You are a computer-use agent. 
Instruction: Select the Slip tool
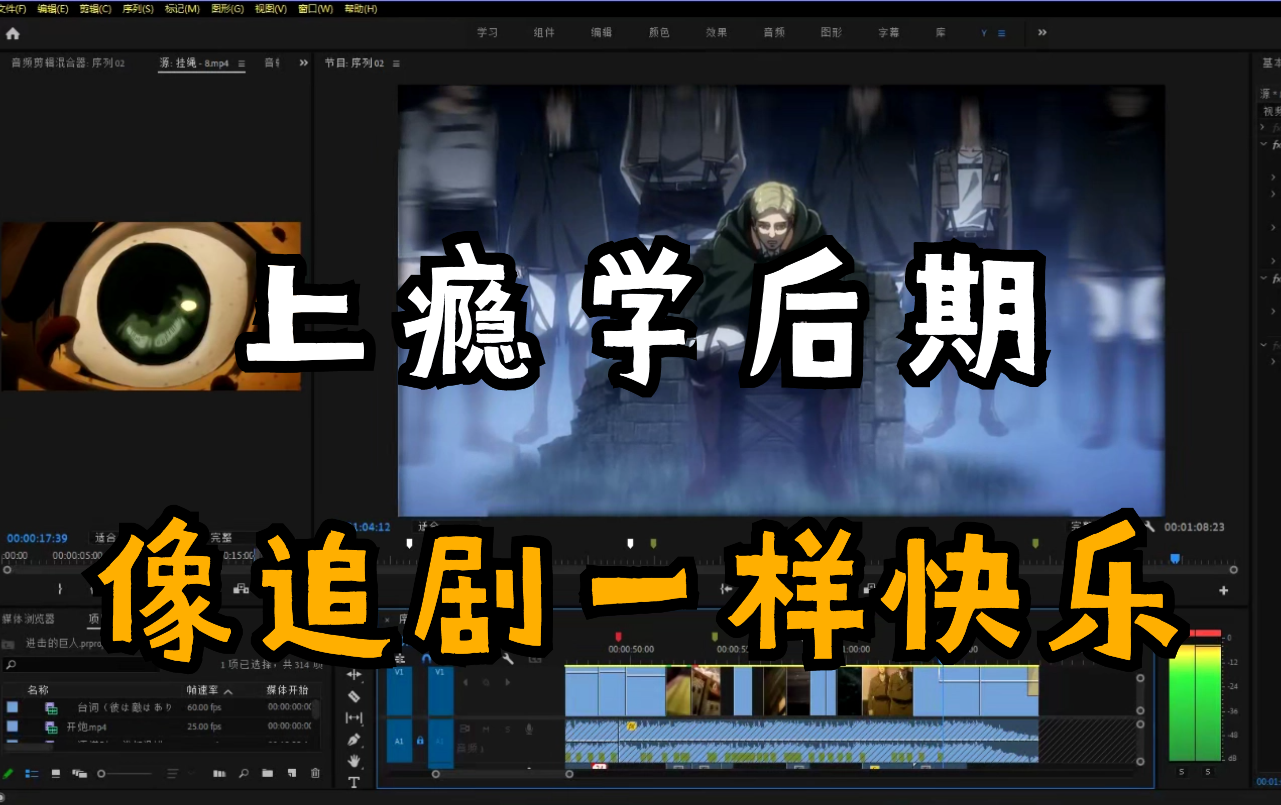tap(354, 718)
